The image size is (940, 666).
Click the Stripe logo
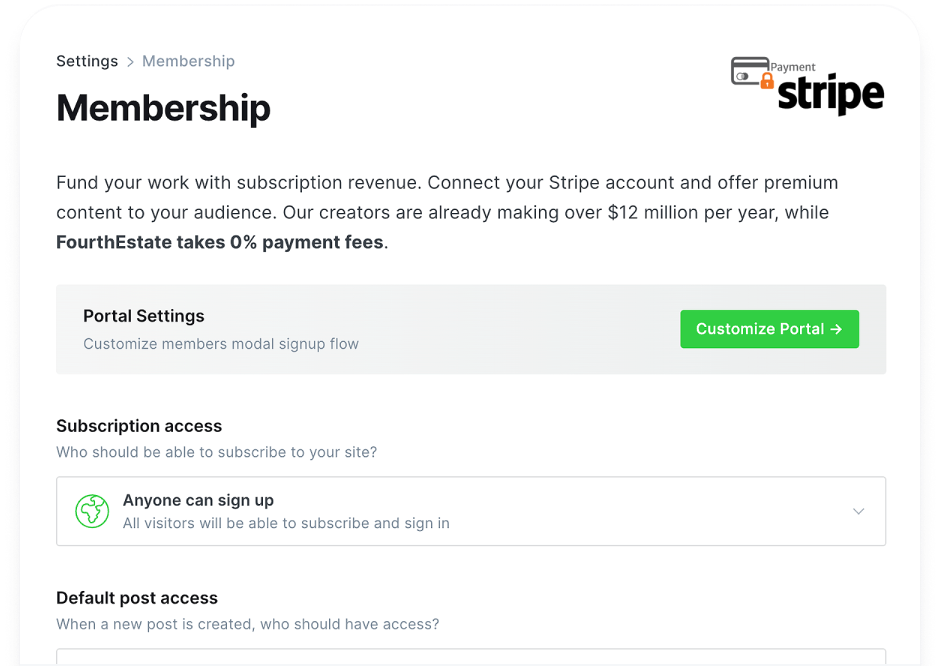click(830, 95)
